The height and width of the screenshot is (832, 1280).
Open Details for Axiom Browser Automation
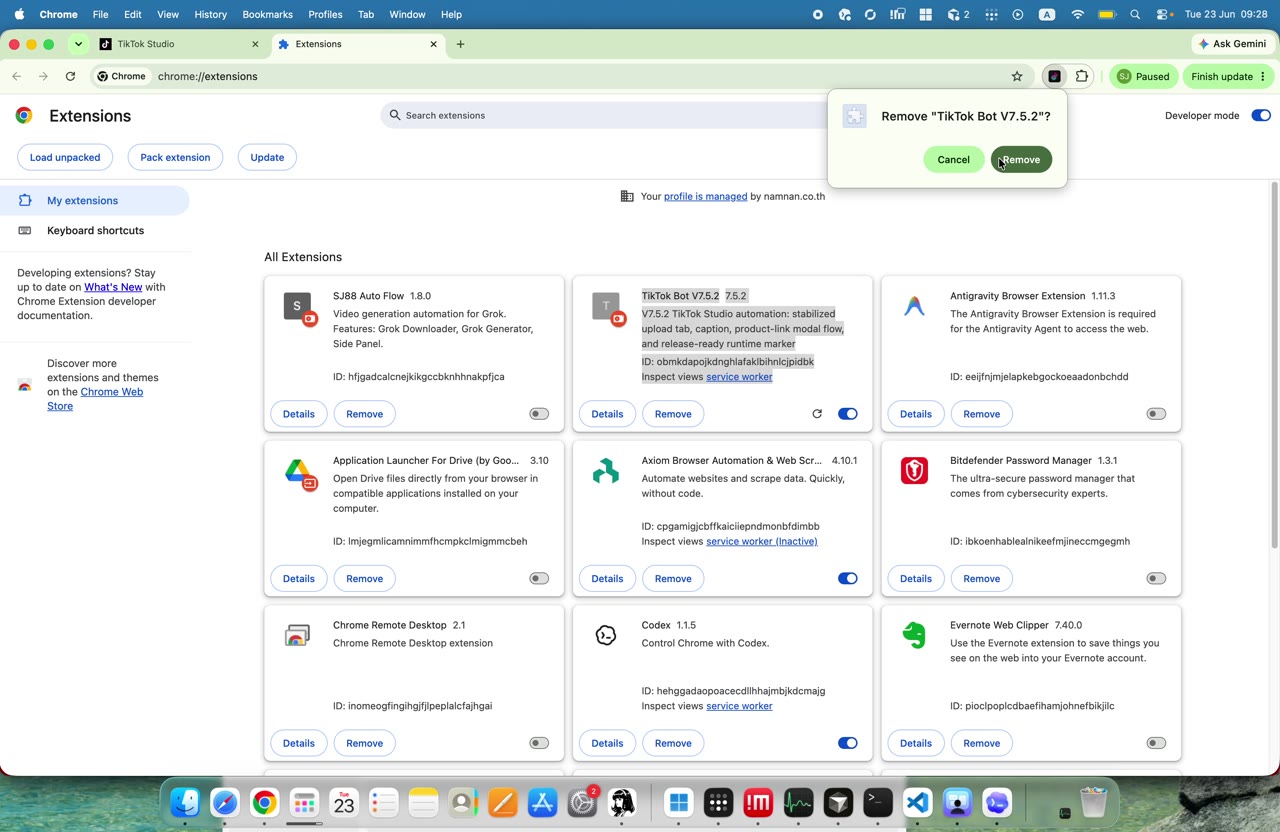tap(607, 578)
